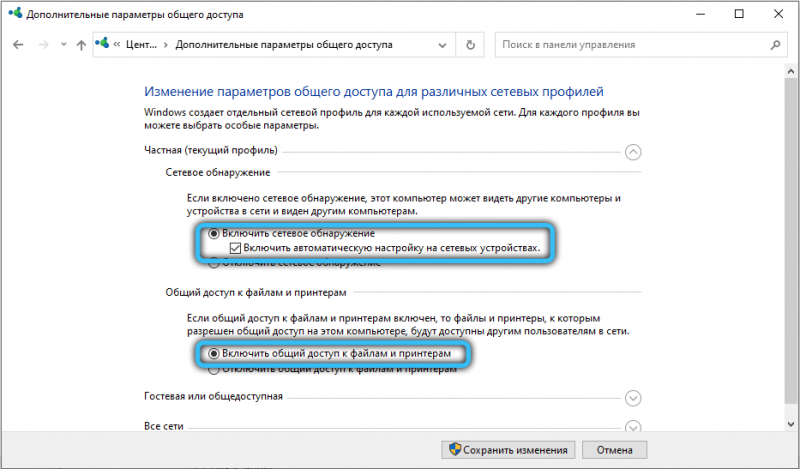Image resolution: width=800 pixels, height=469 pixels.
Task: Click the 'Общий доступ к файлам и принтерам' label
Action: [x=256, y=293]
